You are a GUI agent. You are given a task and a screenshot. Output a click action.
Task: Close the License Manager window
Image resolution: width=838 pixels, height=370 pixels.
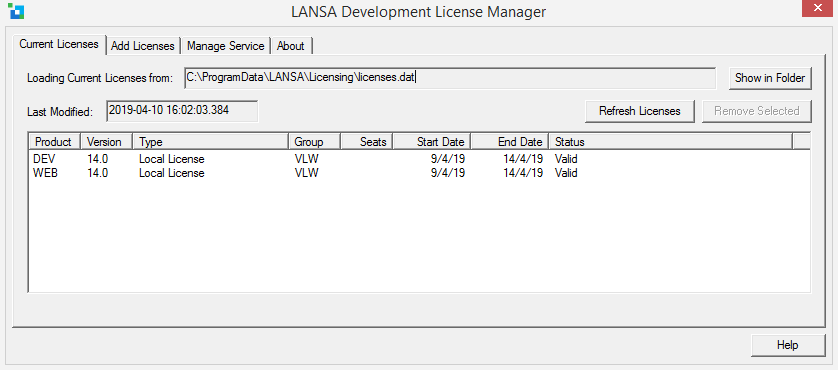coord(817,9)
